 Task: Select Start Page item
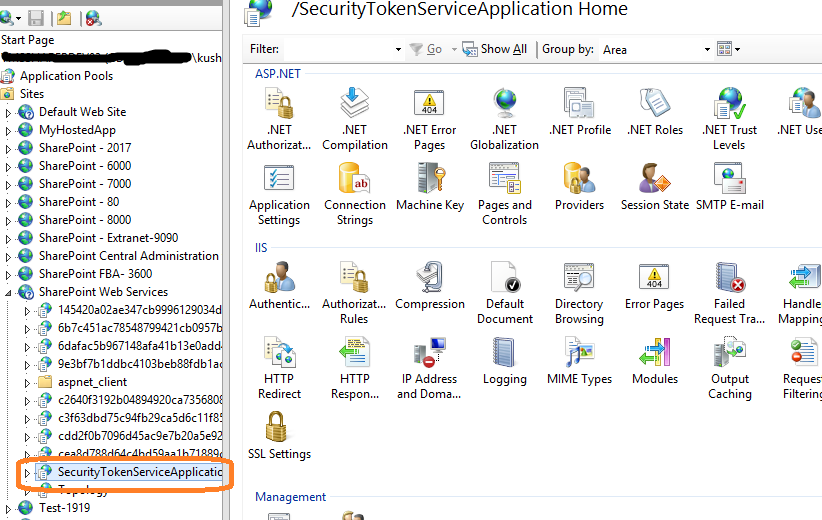28,40
